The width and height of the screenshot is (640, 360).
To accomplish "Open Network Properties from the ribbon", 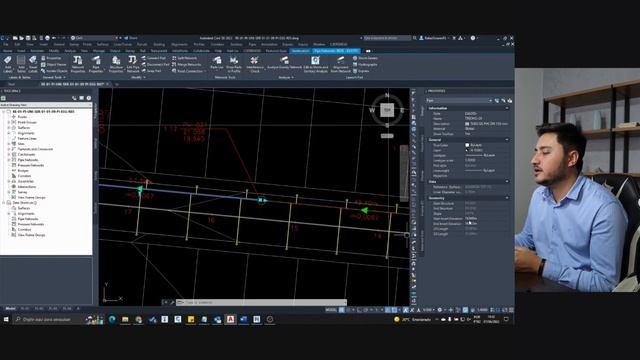I will pos(78,64).
